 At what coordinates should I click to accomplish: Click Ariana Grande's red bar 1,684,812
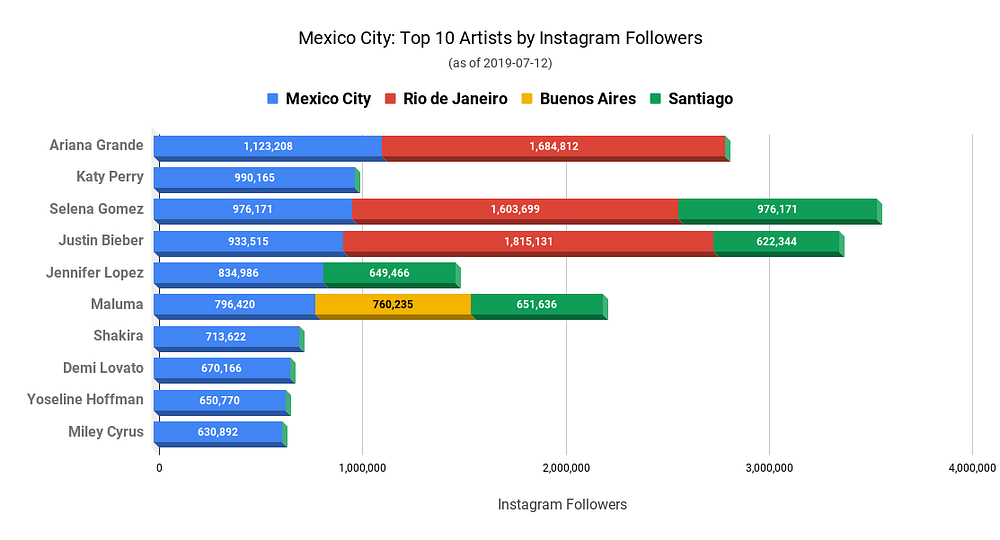[x=554, y=147]
